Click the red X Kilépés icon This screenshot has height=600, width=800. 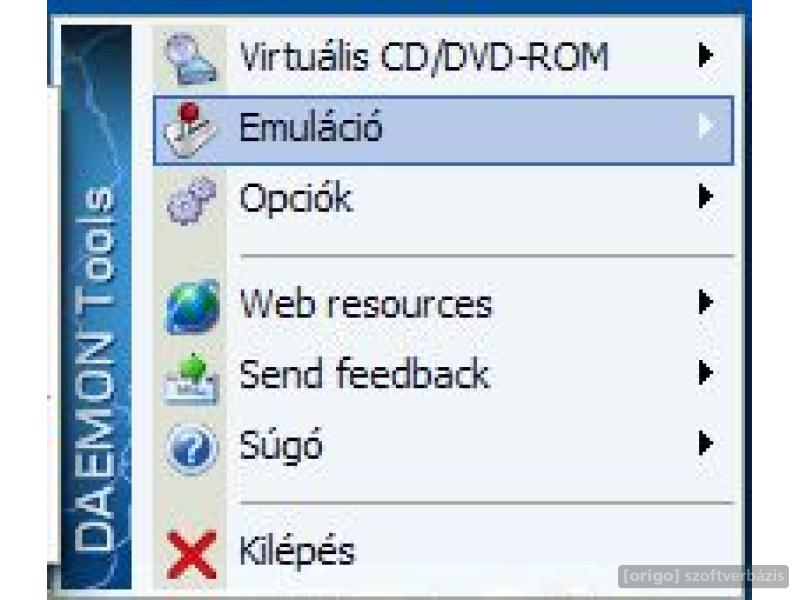[x=191, y=555]
